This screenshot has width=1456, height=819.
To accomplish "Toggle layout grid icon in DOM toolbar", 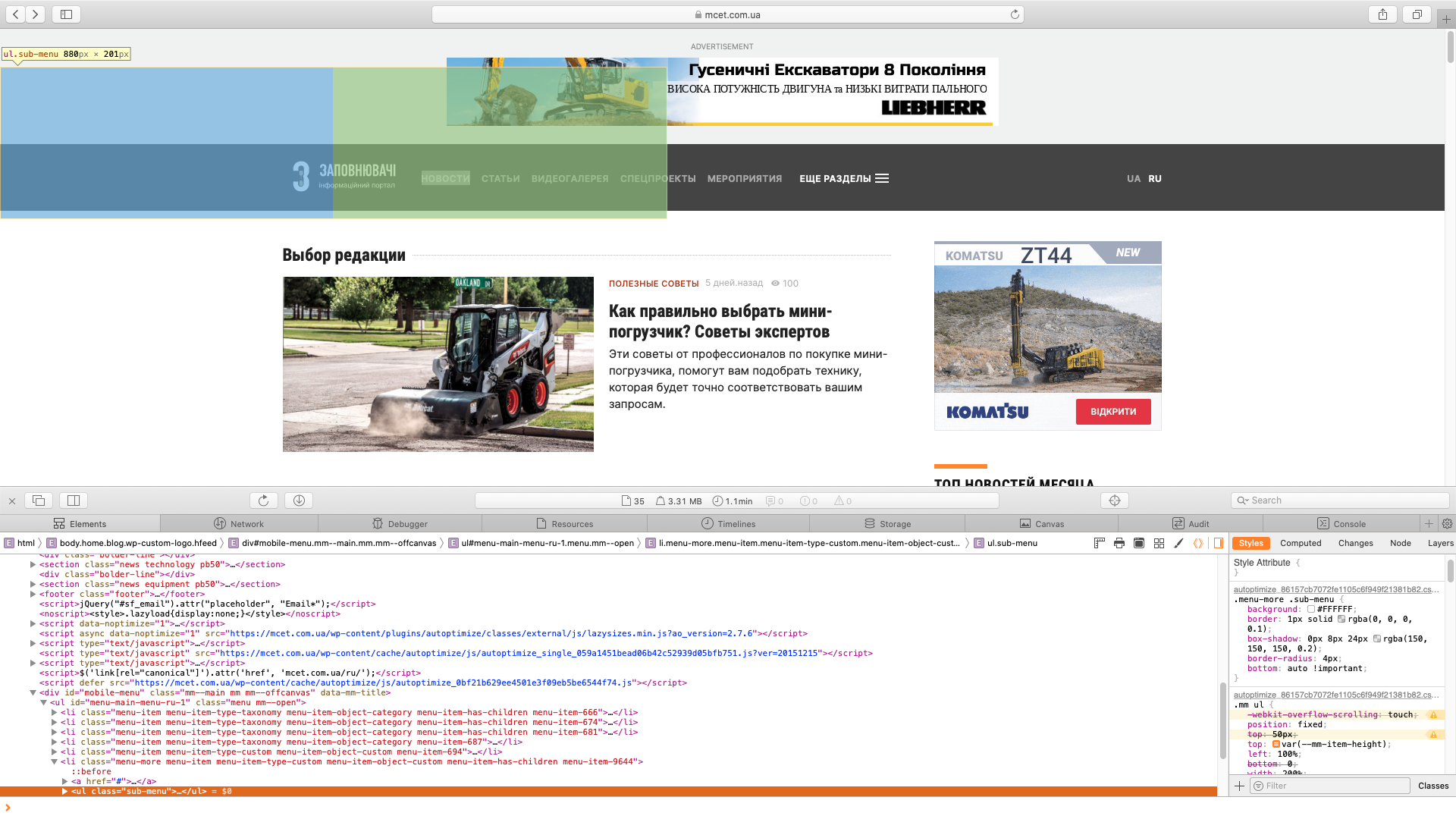I will tap(1159, 543).
